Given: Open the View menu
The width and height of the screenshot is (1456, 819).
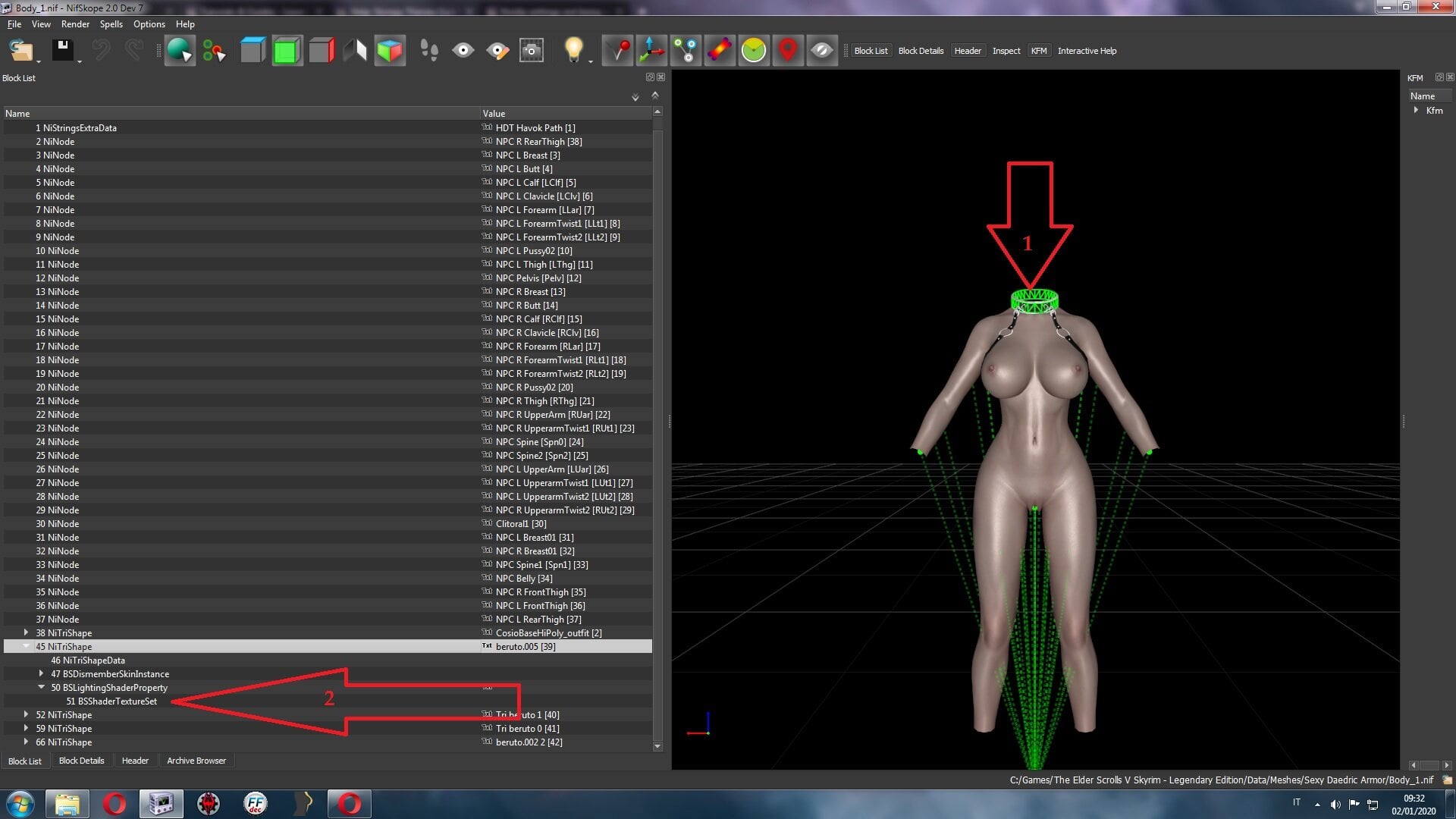Looking at the screenshot, I should click(x=41, y=24).
